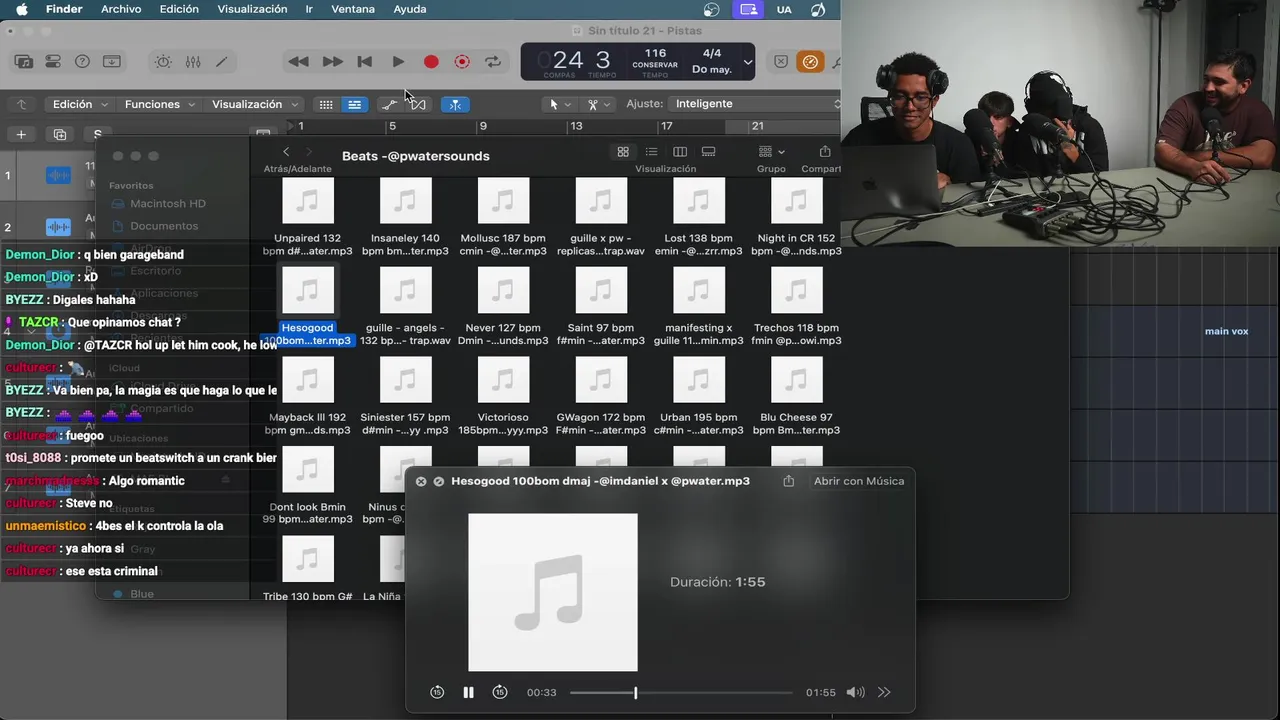Screen dimensions: 1280x720
Task: Toggle Show Automation curve button
Action: pos(390,104)
